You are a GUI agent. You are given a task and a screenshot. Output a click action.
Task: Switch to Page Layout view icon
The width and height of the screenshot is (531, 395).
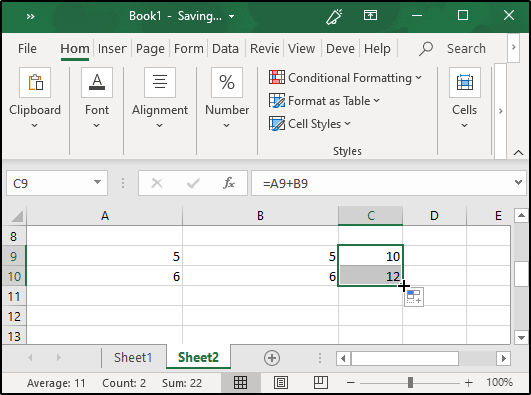point(281,383)
